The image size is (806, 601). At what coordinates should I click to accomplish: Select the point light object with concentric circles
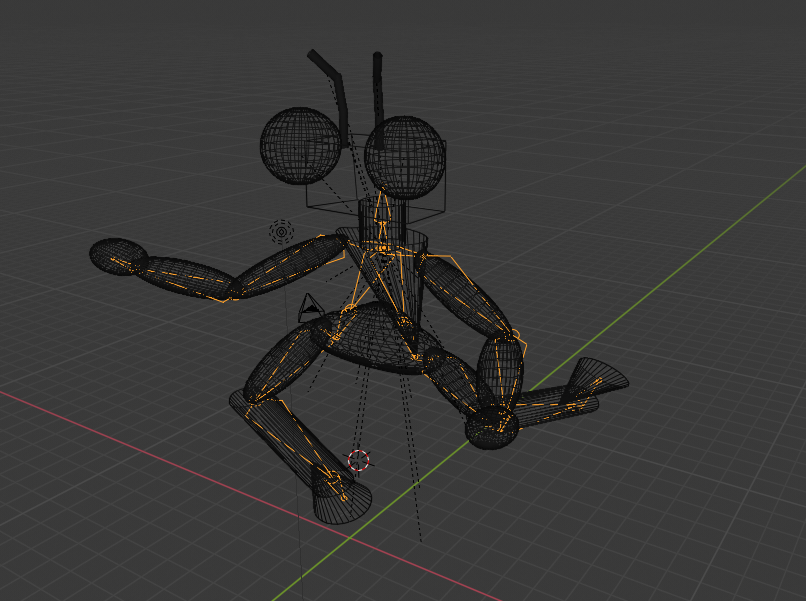tap(282, 232)
